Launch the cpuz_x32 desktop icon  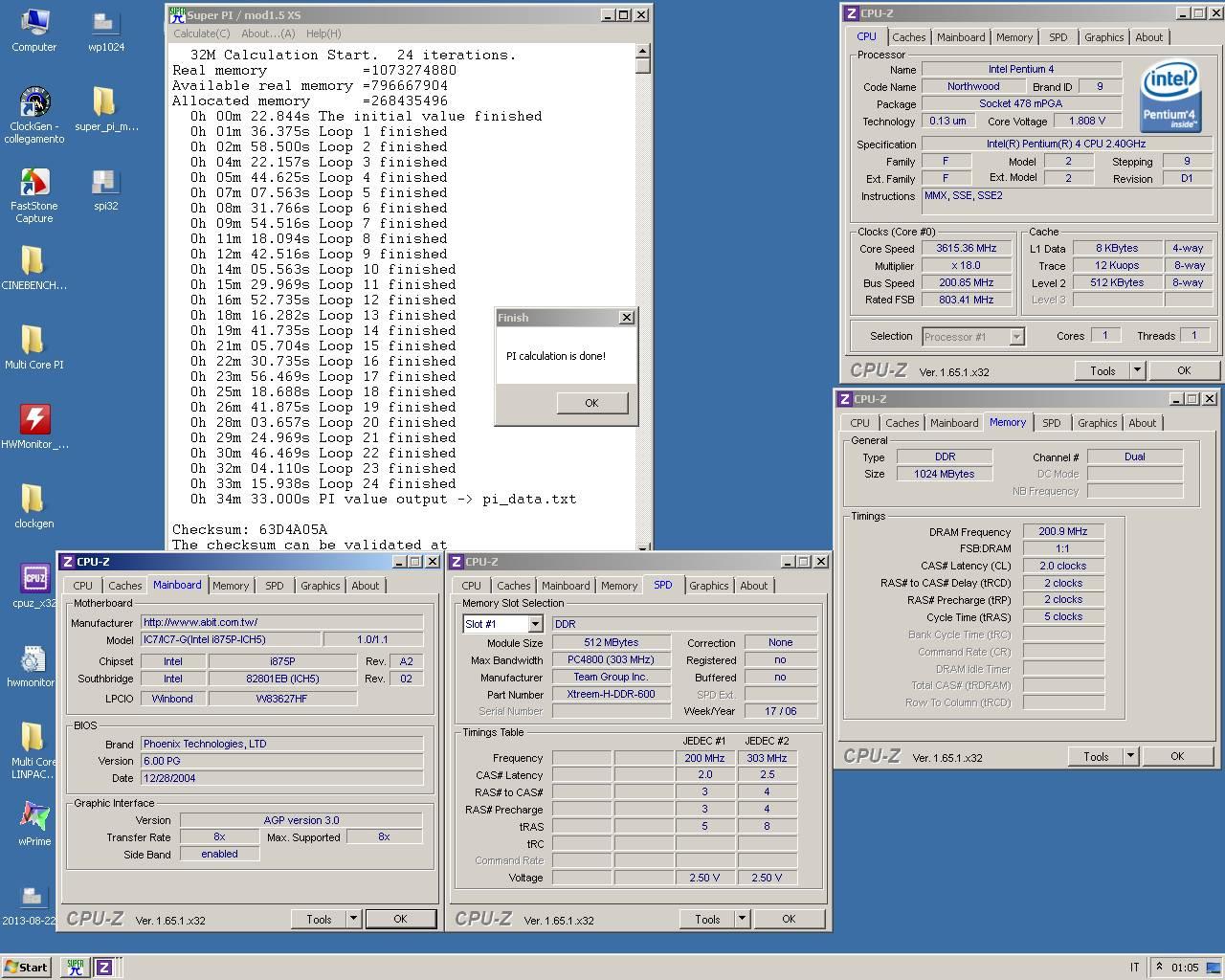coord(34,586)
